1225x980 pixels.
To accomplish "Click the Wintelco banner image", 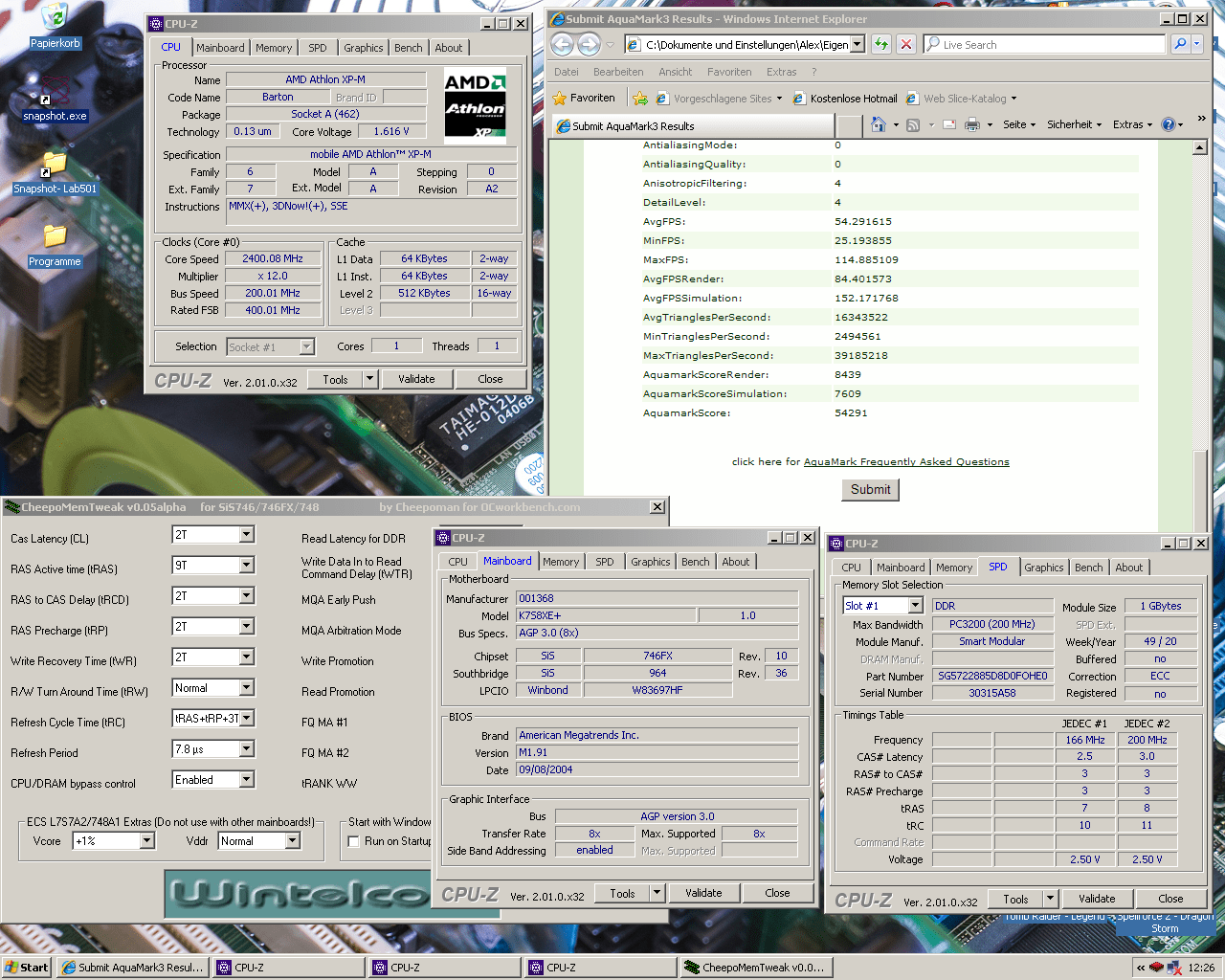I will [x=298, y=893].
